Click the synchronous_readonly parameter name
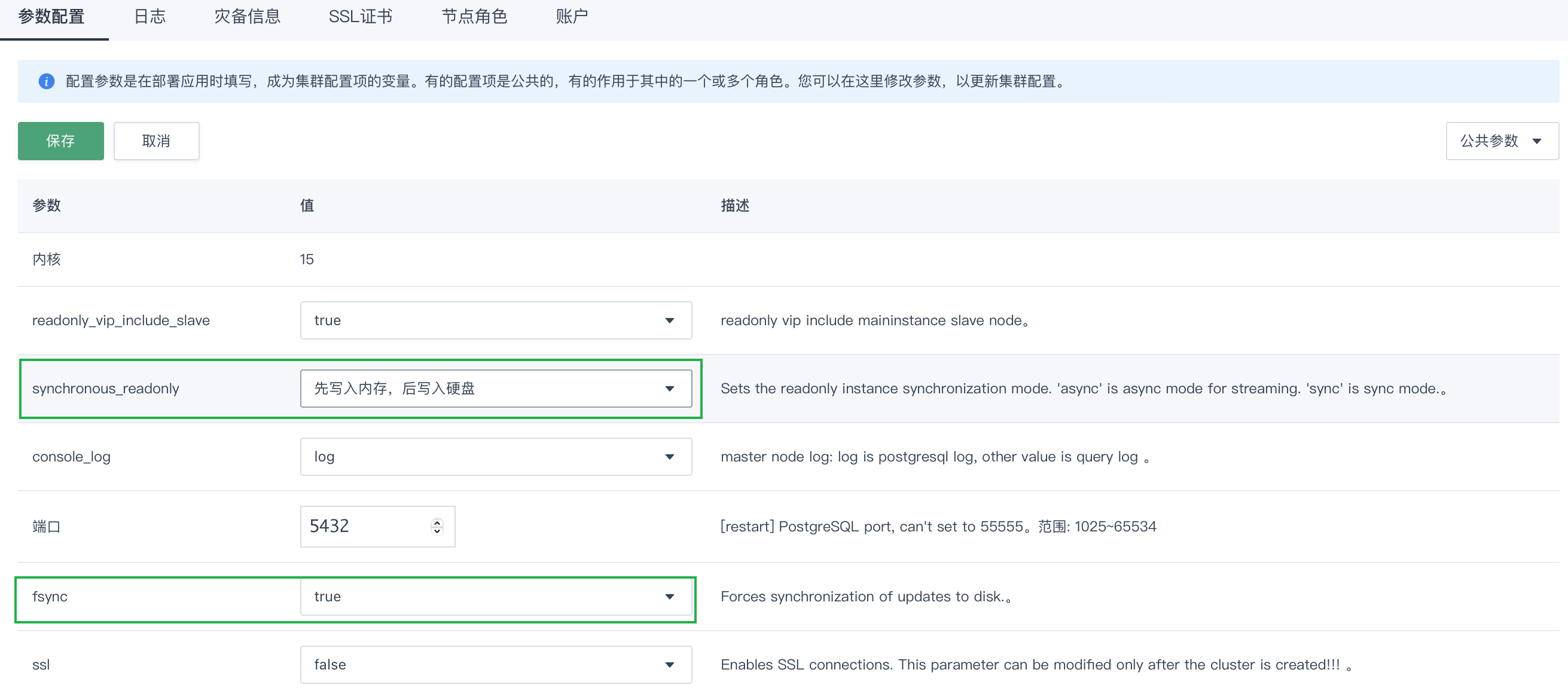This screenshot has height=697, width=1568. coord(105,389)
